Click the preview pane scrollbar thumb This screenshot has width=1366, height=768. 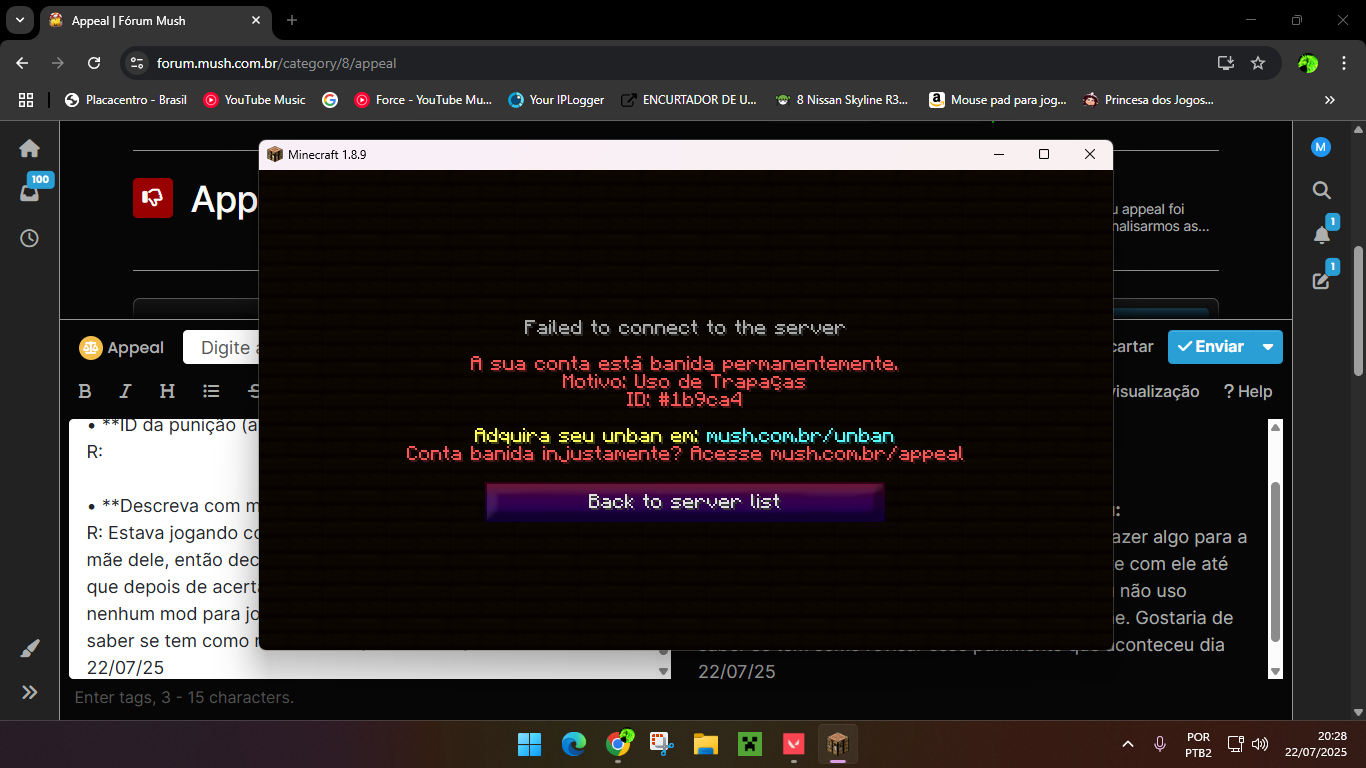pyautogui.click(x=1275, y=562)
